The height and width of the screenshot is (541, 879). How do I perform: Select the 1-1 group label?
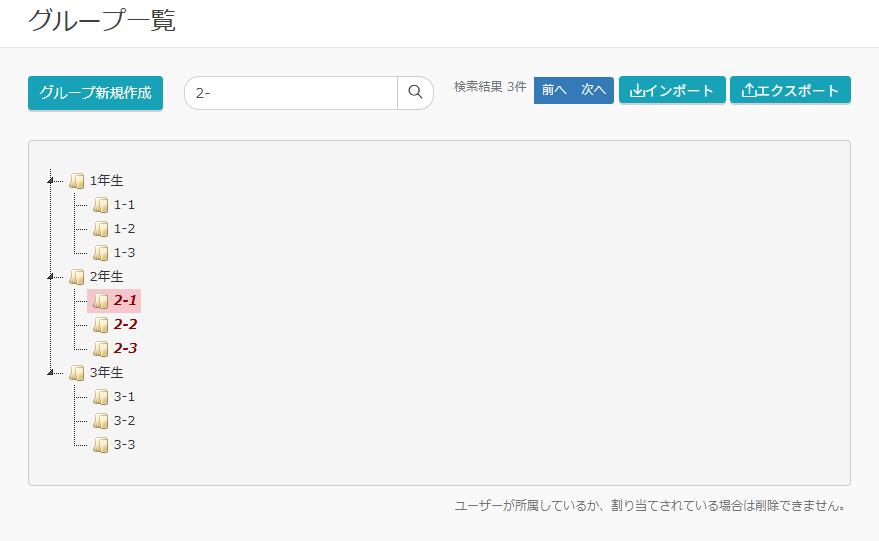coord(124,205)
